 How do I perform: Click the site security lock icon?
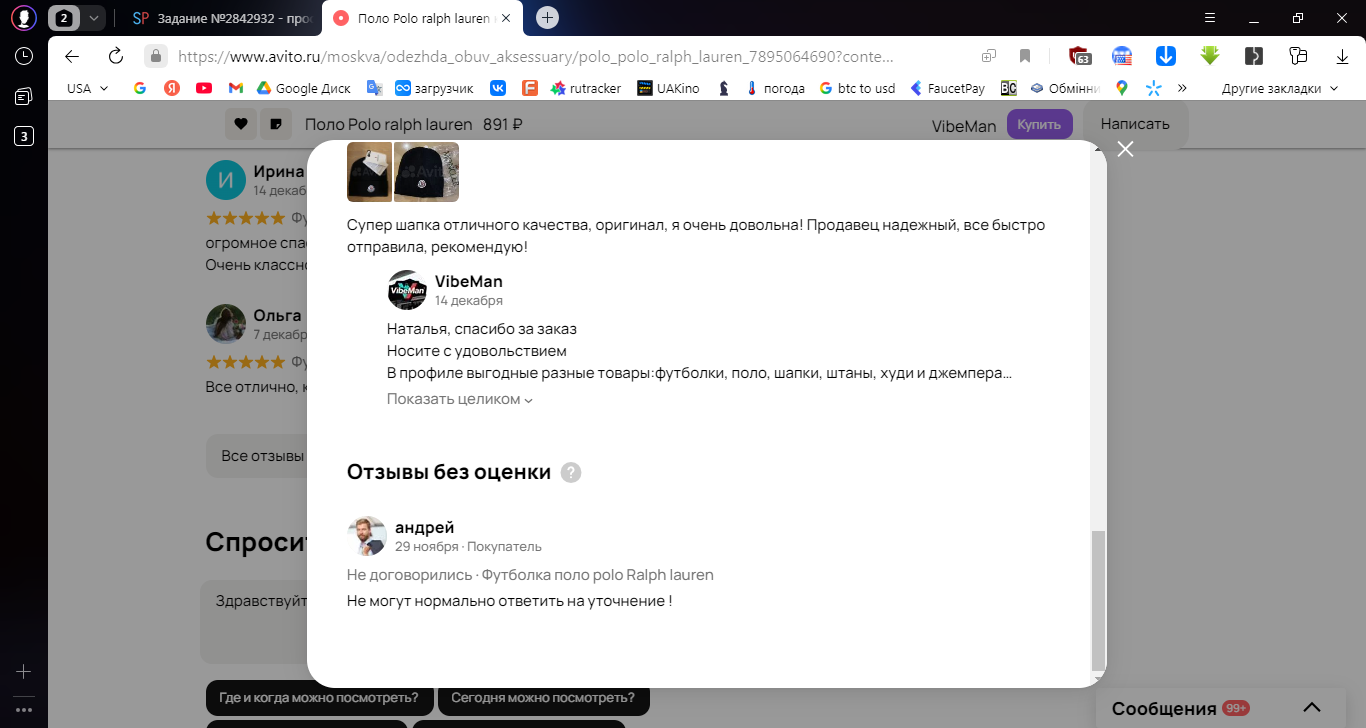155,56
